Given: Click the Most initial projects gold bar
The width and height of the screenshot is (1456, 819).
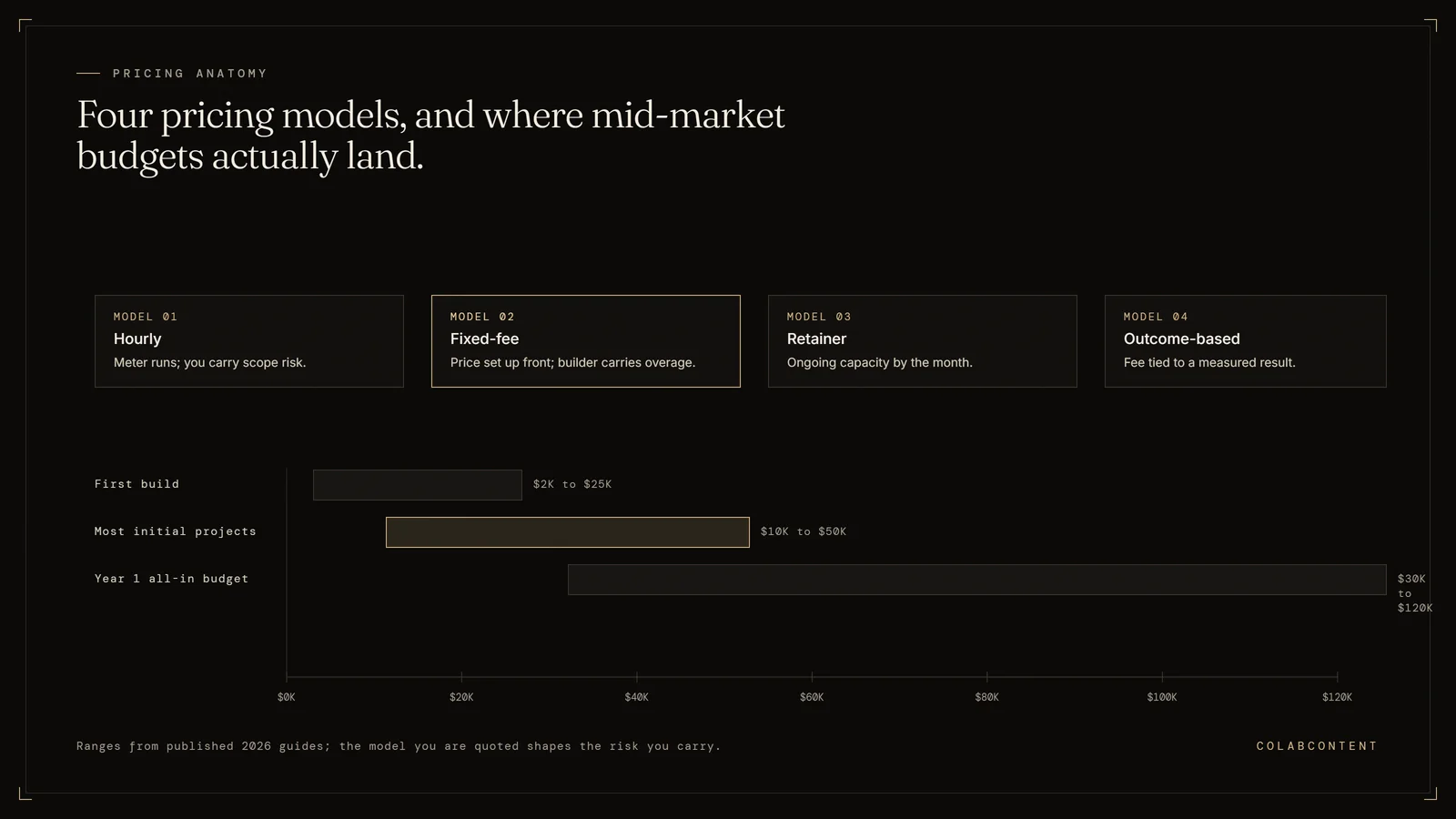Looking at the screenshot, I should [x=568, y=532].
